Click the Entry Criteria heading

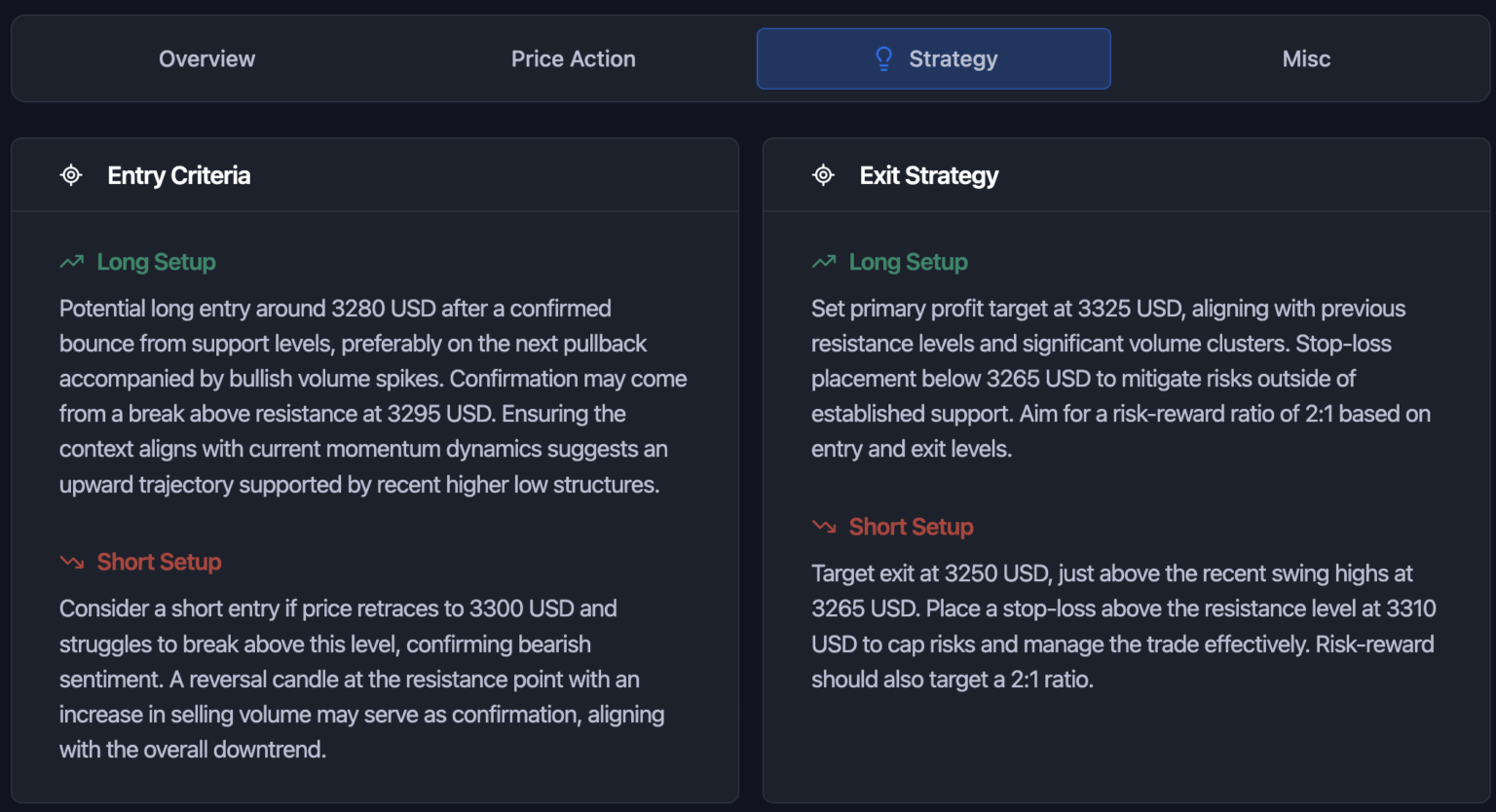point(179,175)
